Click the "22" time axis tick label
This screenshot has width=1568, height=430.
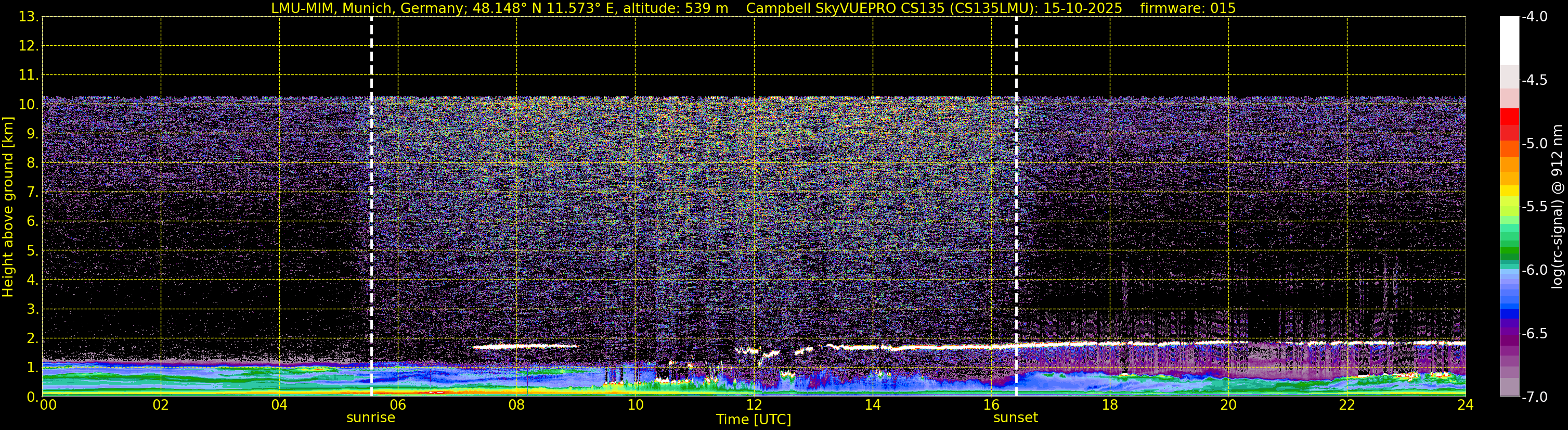[1347, 405]
